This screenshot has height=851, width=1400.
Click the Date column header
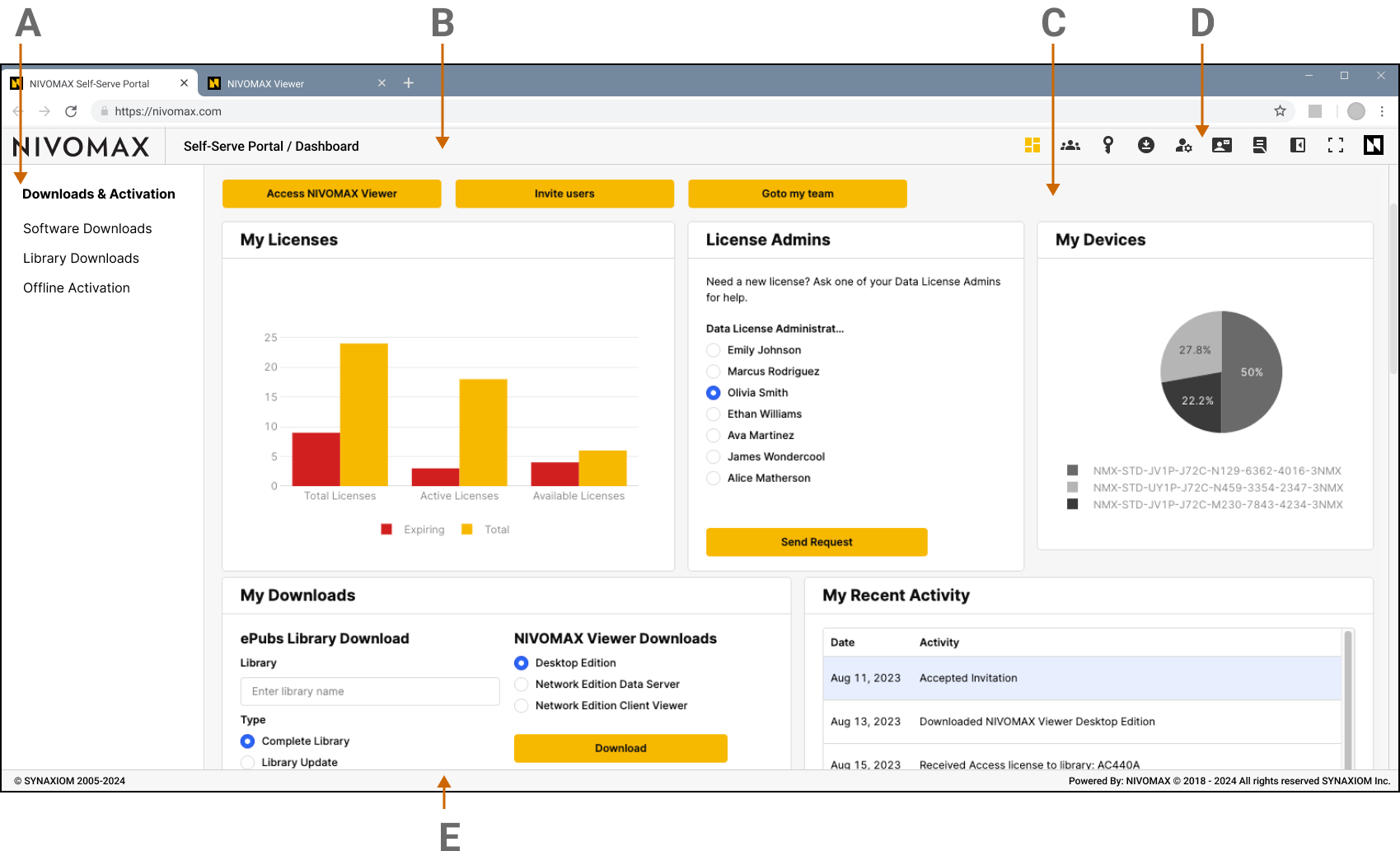pyautogui.click(x=842, y=643)
